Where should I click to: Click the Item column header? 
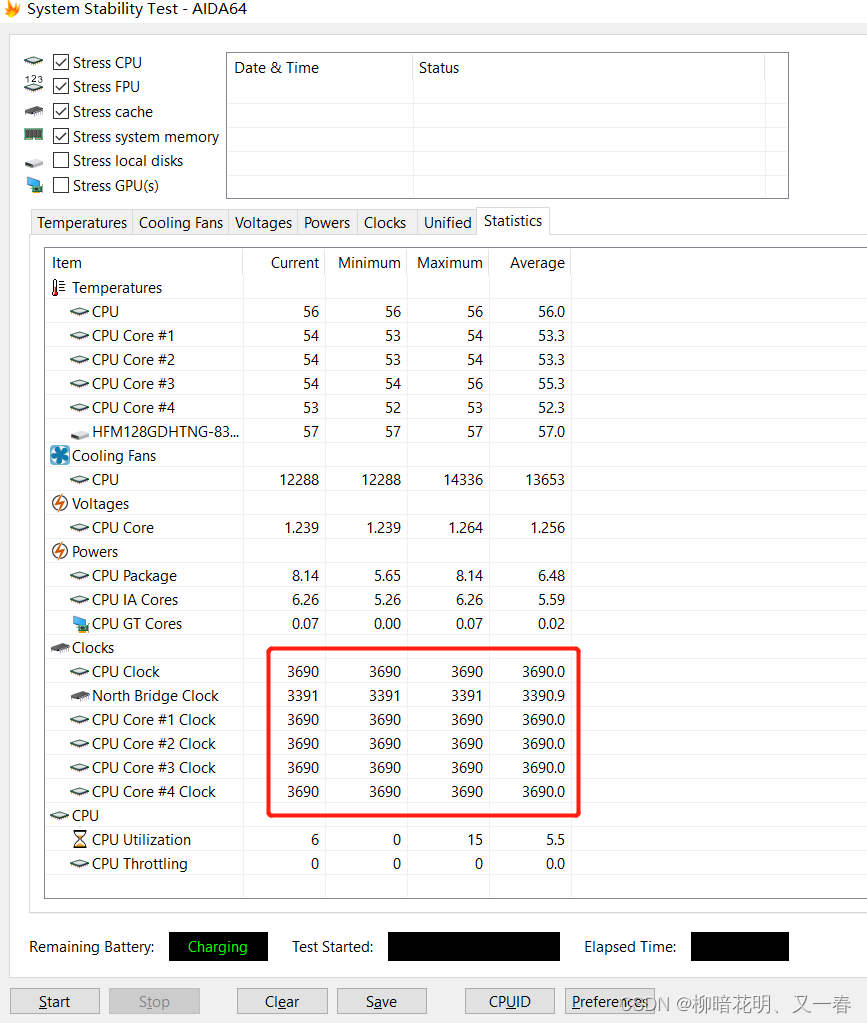click(x=144, y=262)
